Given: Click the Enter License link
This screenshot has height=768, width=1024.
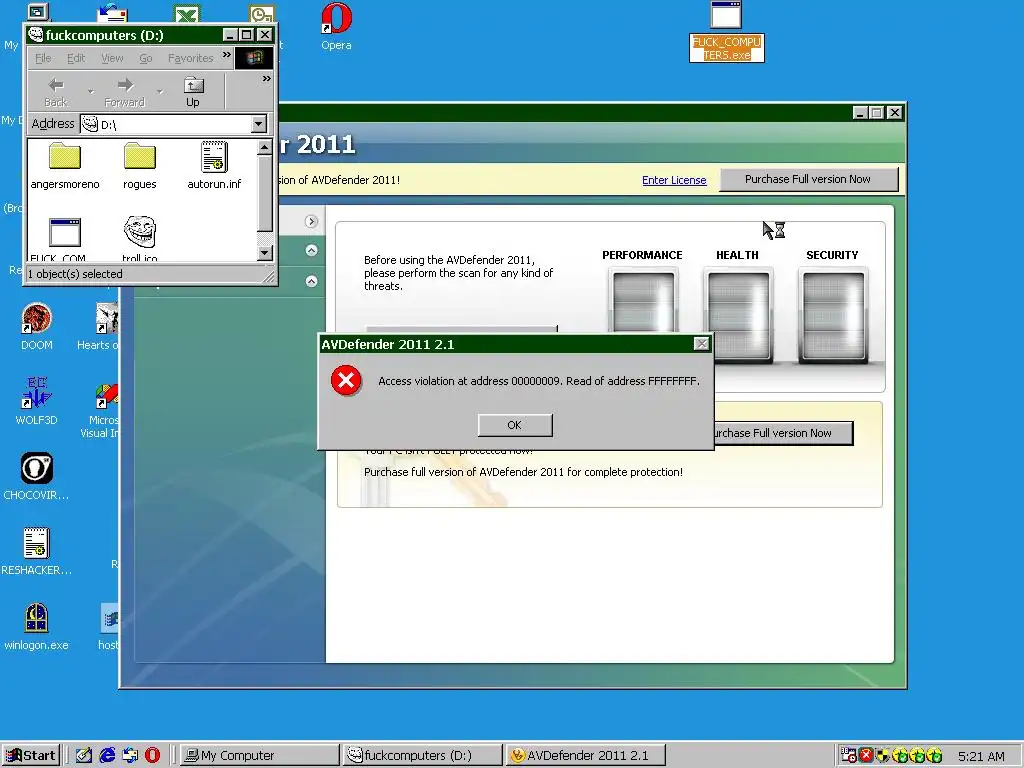Looking at the screenshot, I should (674, 180).
